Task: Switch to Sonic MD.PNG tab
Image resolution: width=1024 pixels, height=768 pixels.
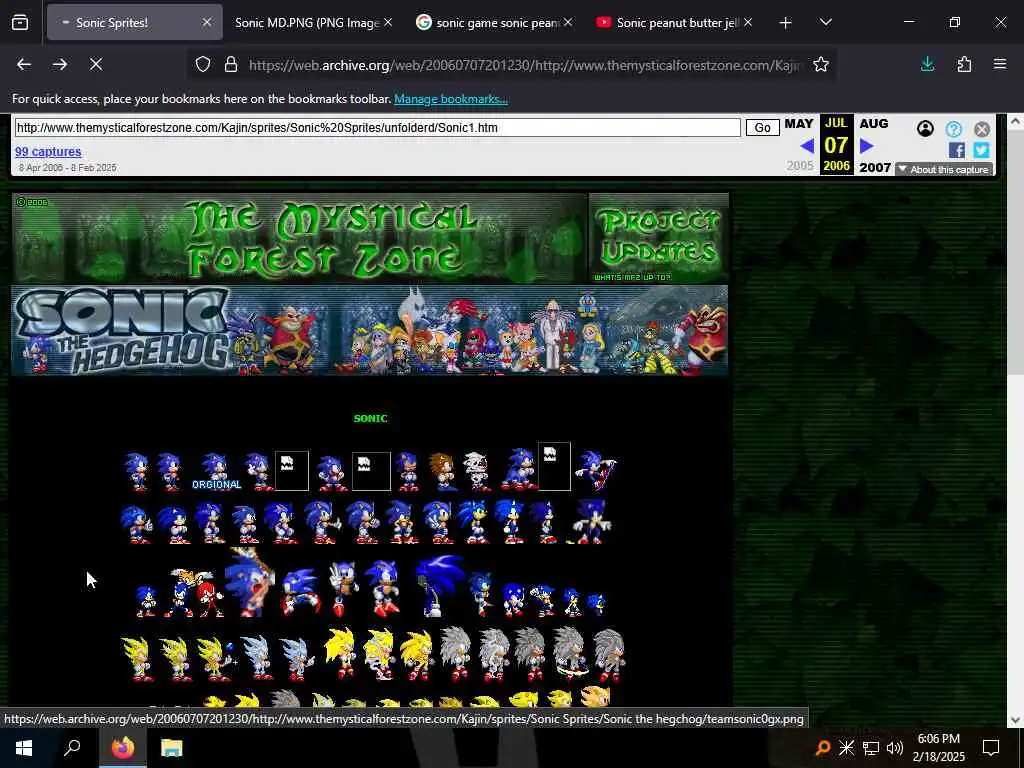Action: tap(308, 23)
